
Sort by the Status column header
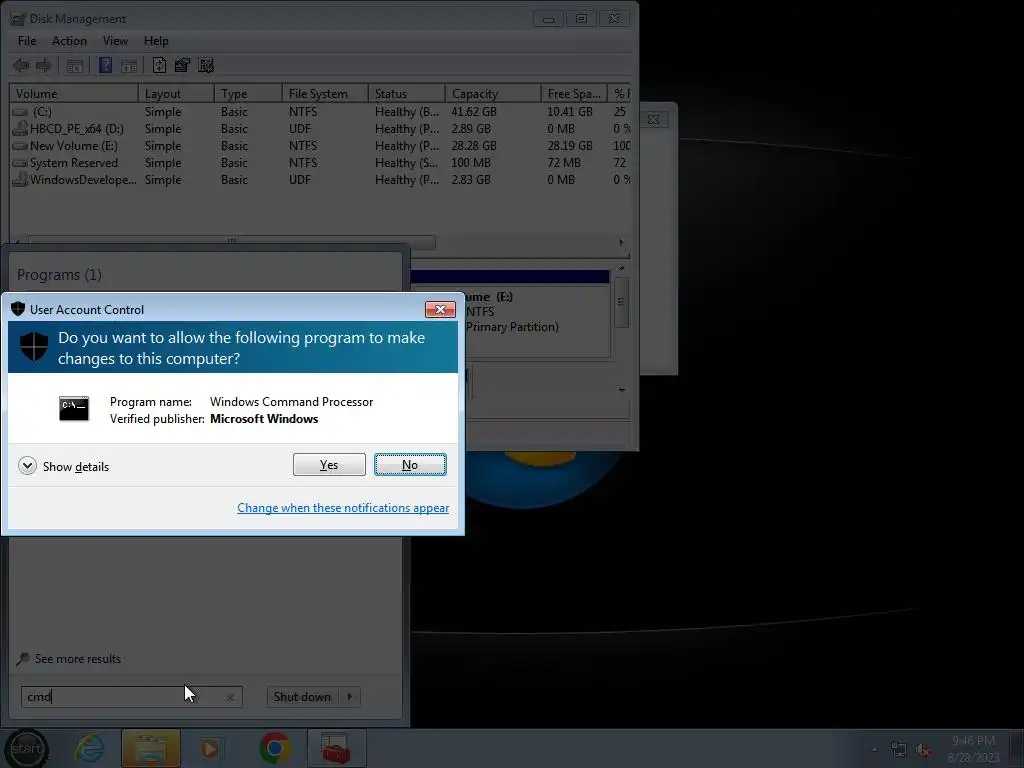coord(407,93)
